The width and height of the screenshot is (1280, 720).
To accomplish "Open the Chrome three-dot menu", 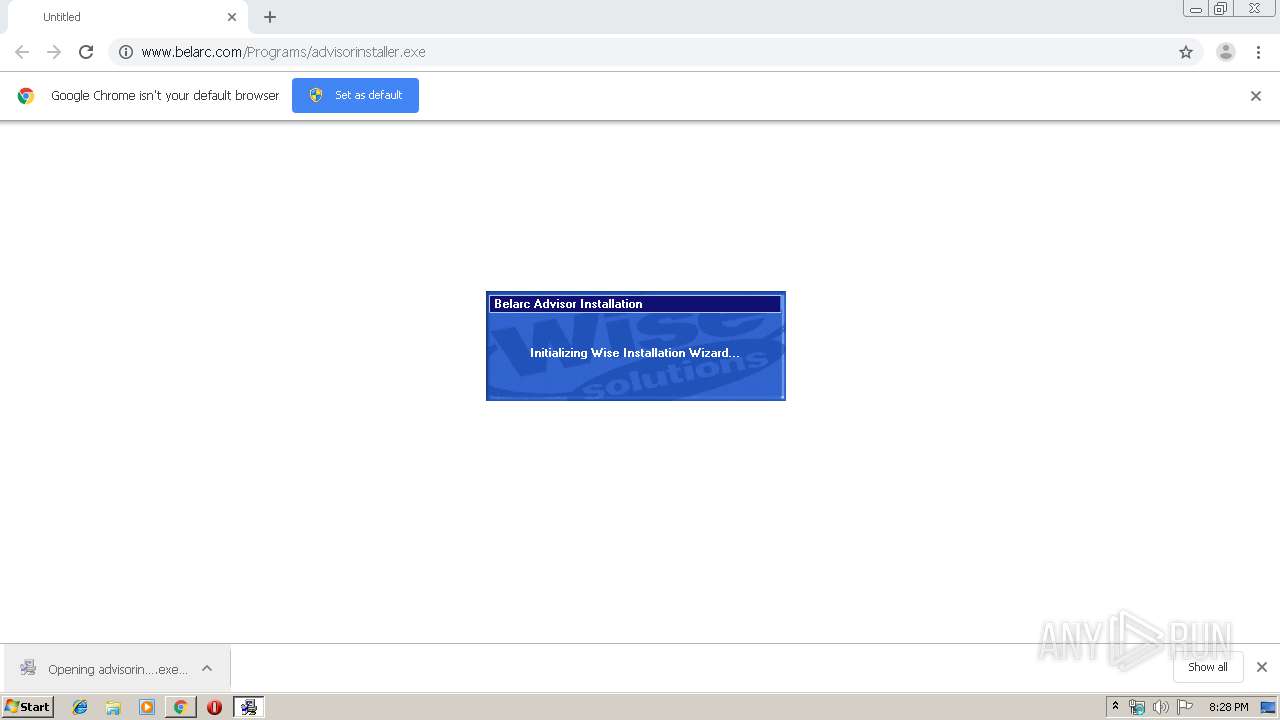I will click(x=1258, y=52).
